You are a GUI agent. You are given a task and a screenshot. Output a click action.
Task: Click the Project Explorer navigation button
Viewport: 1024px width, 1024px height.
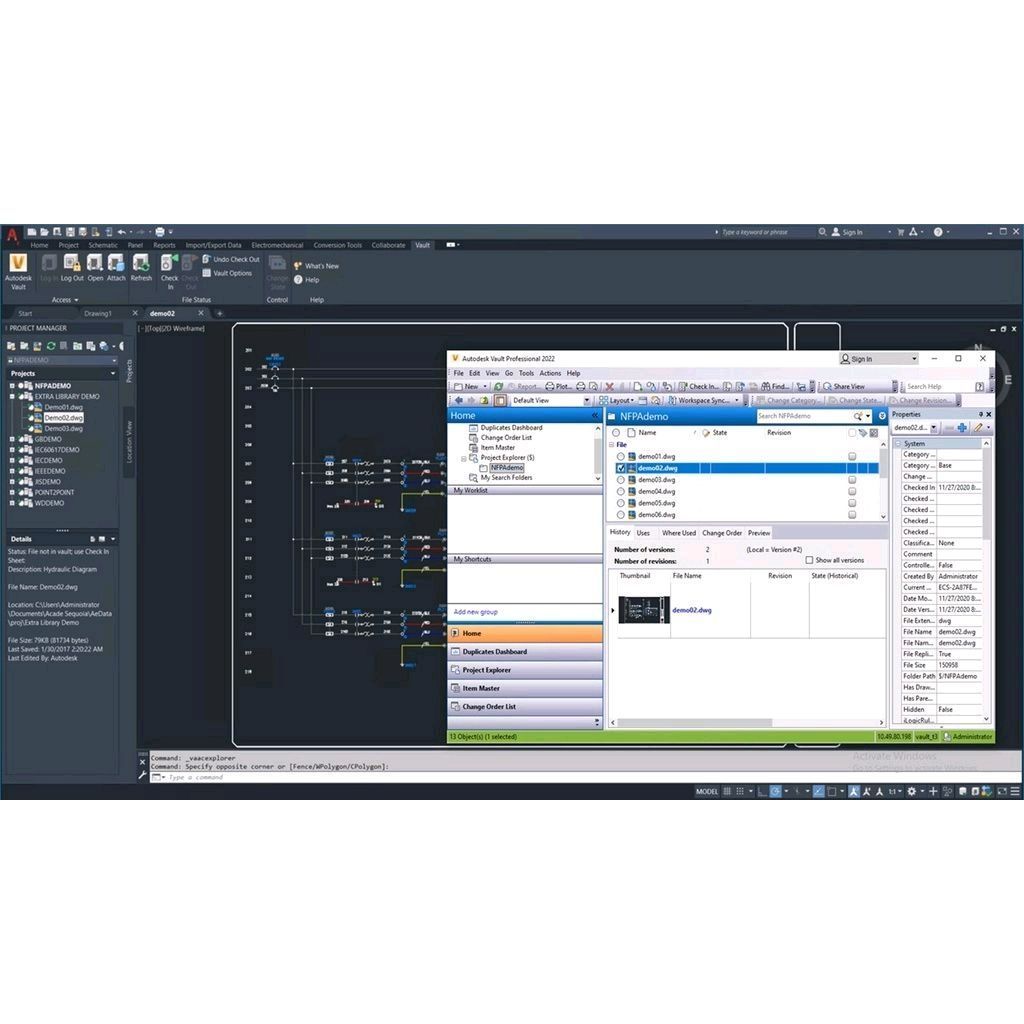[x=525, y=670]
